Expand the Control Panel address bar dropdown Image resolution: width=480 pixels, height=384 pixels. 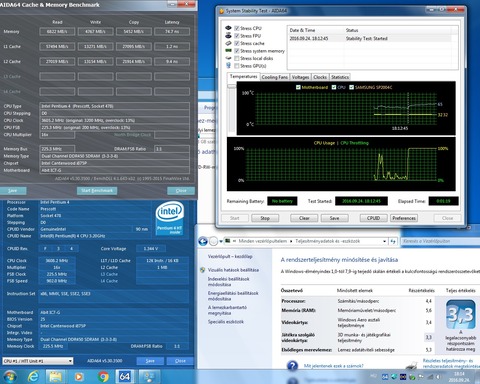(x=384, y=241)
